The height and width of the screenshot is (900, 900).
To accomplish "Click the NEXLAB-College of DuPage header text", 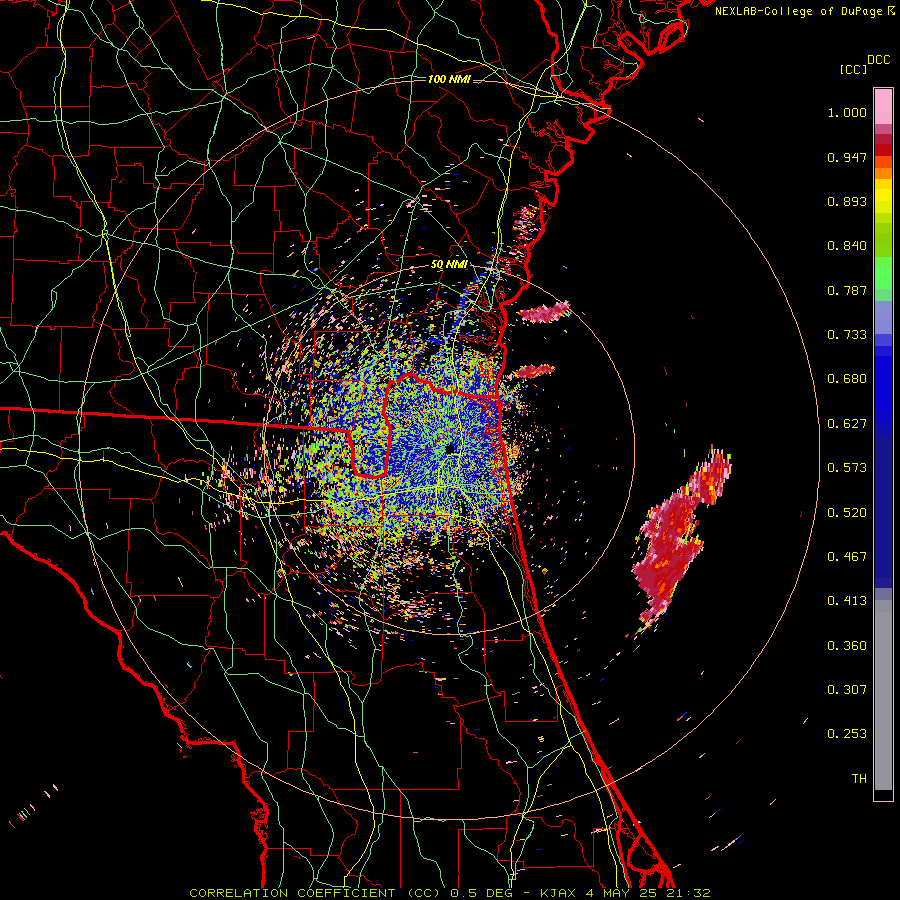I will [x=799, y=11].
